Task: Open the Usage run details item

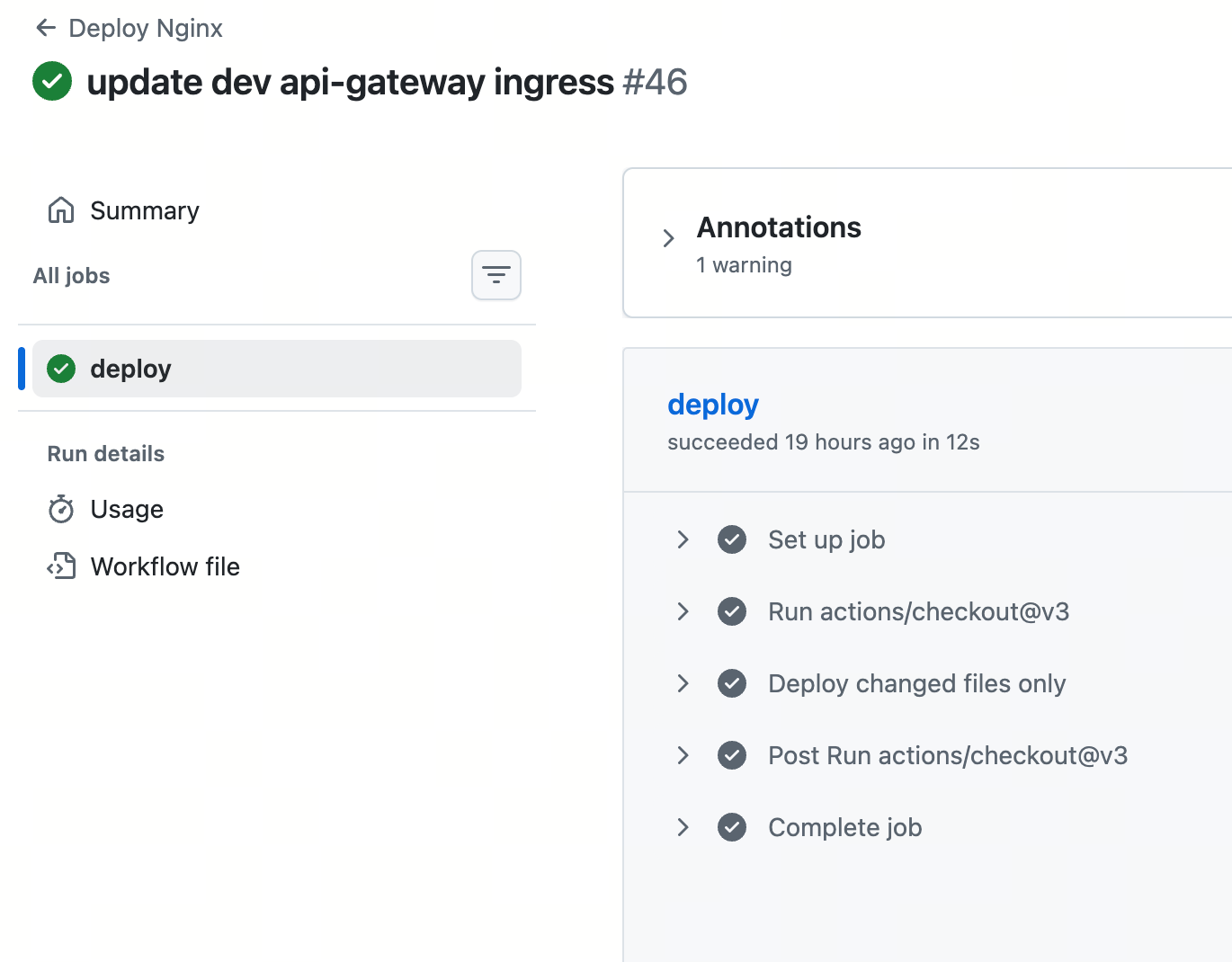Action: (x=127, y=509)
